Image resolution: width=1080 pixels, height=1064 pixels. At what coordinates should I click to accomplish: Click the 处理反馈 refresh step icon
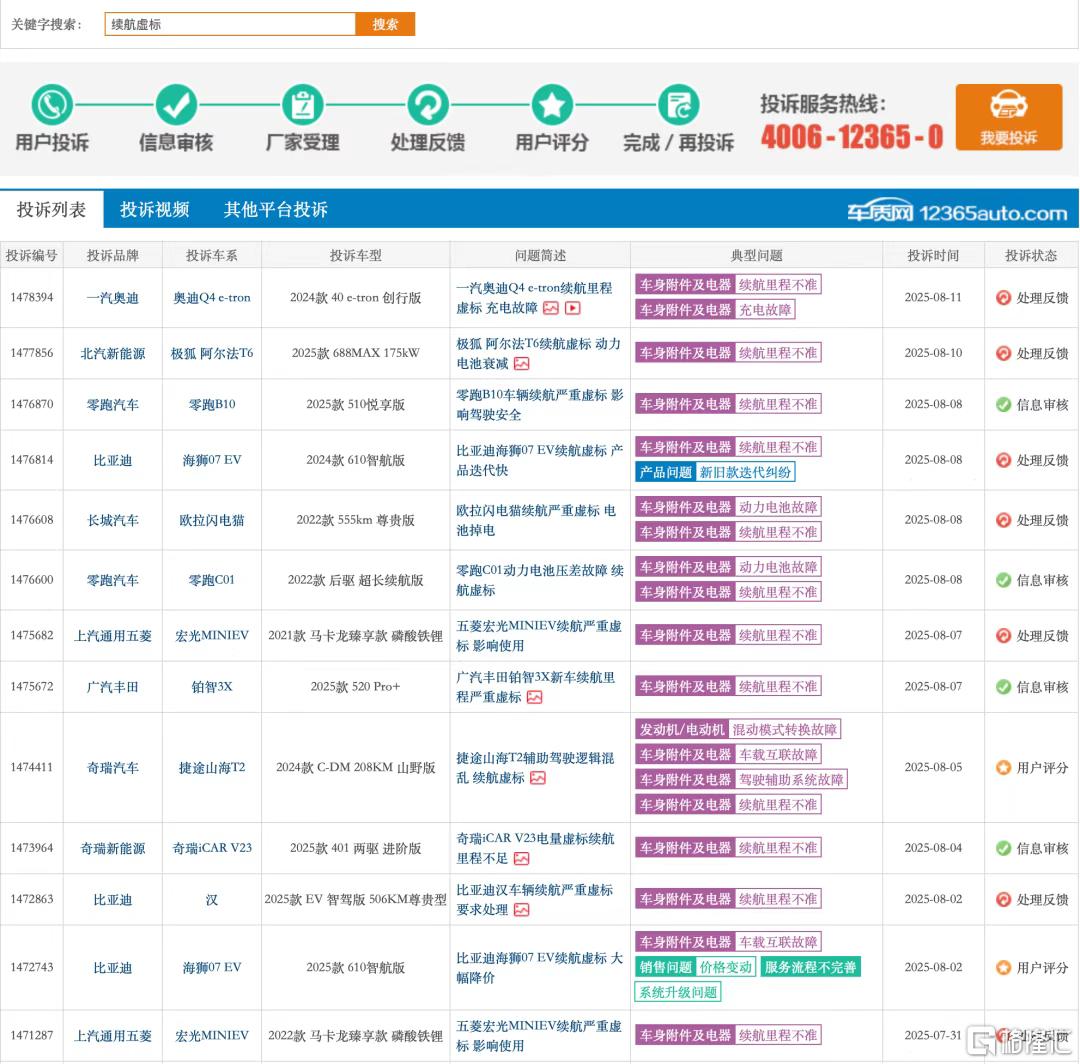pyautogui.click(x=428, y=105)
